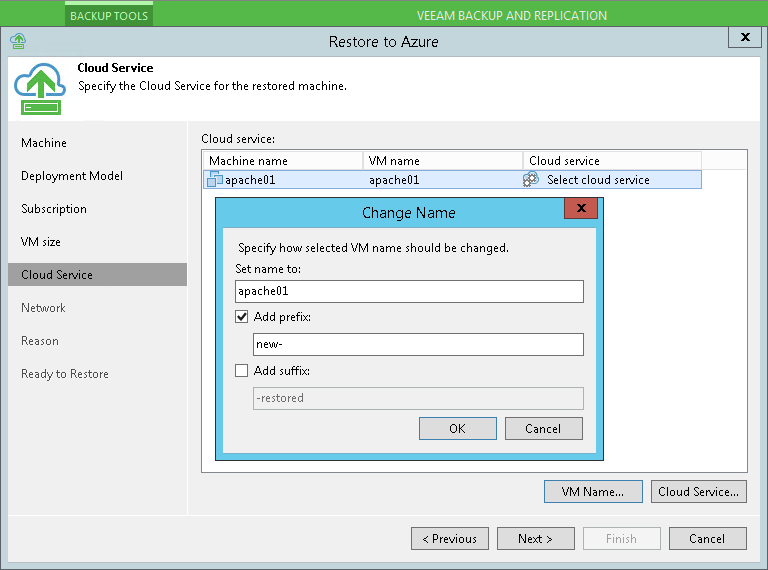768x570 pixels.
Task: Proceed with the Next button
Action: (535, 539)
